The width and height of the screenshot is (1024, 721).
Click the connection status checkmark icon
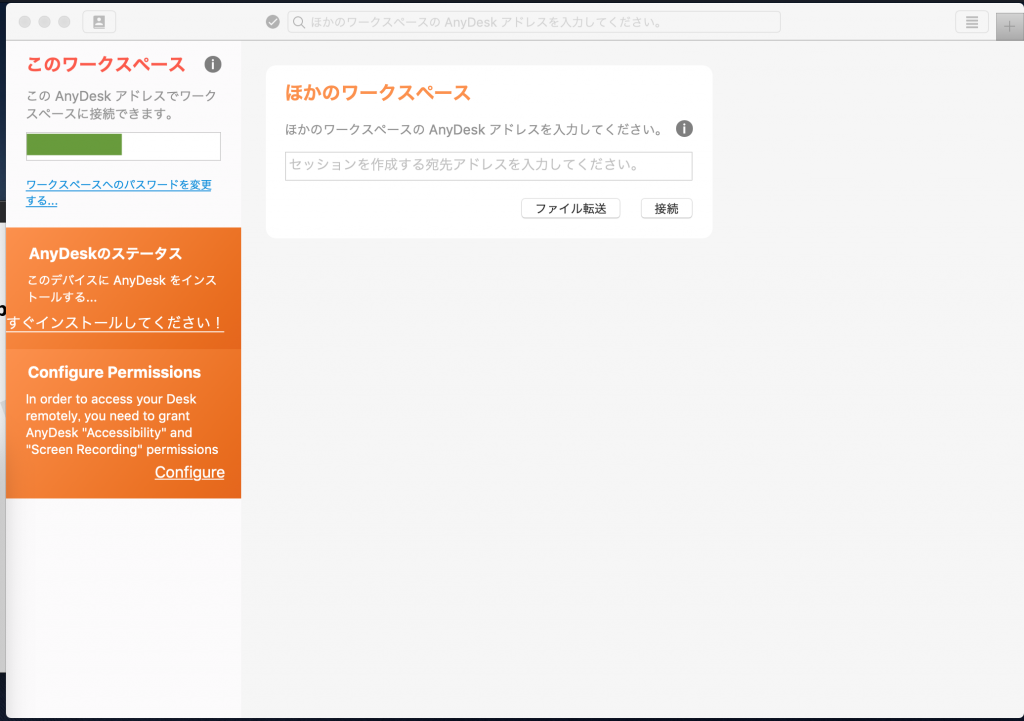tap(273, 22)
